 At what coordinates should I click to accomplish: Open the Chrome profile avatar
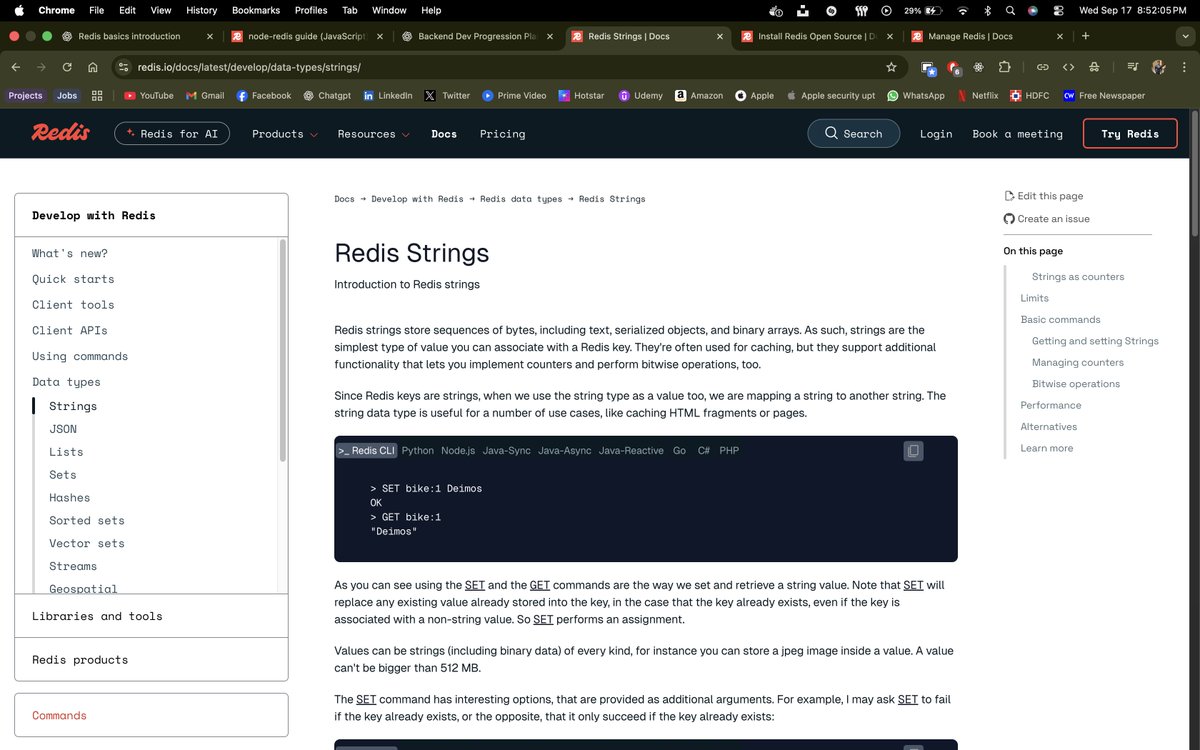pyautogui.click(x=1157, y=67)
